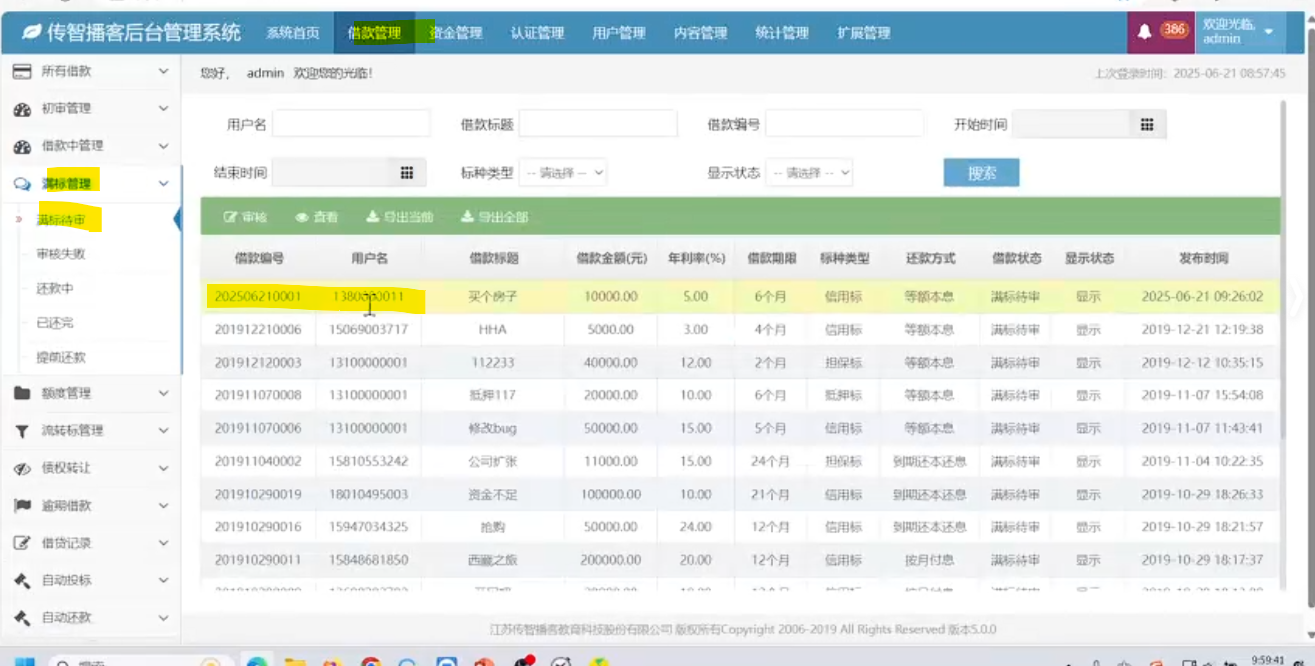Click loan title cell 西藏之旅
1315x666 pixels.
tap(494, 560)
